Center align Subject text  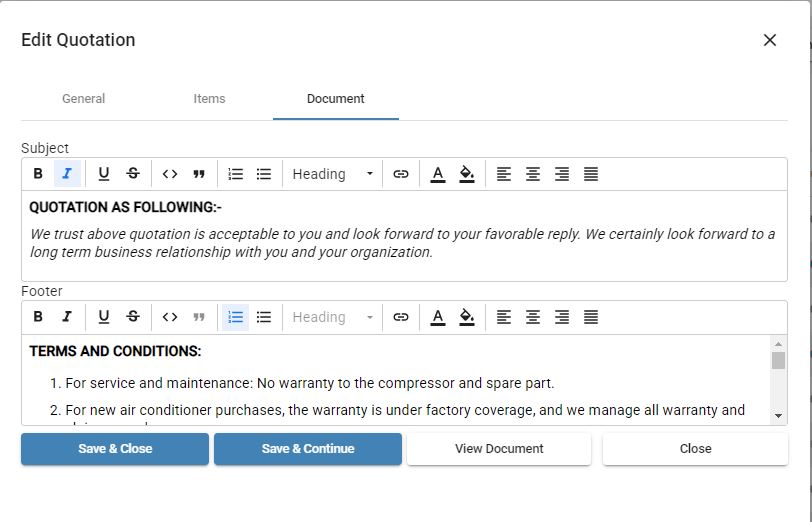(x=533, y=174)
